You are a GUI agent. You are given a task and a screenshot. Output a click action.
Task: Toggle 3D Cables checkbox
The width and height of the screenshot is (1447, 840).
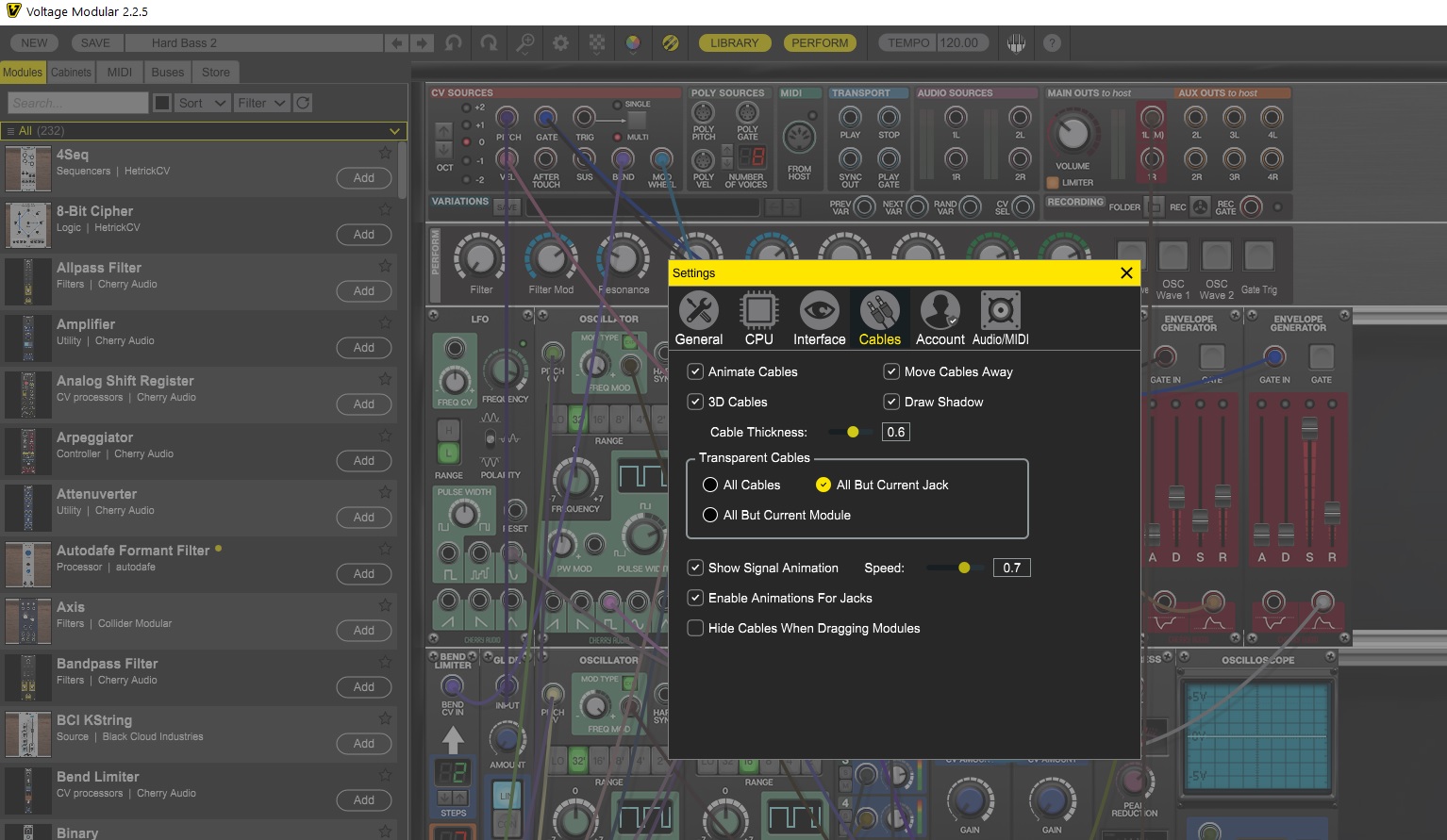coord(695,402)
